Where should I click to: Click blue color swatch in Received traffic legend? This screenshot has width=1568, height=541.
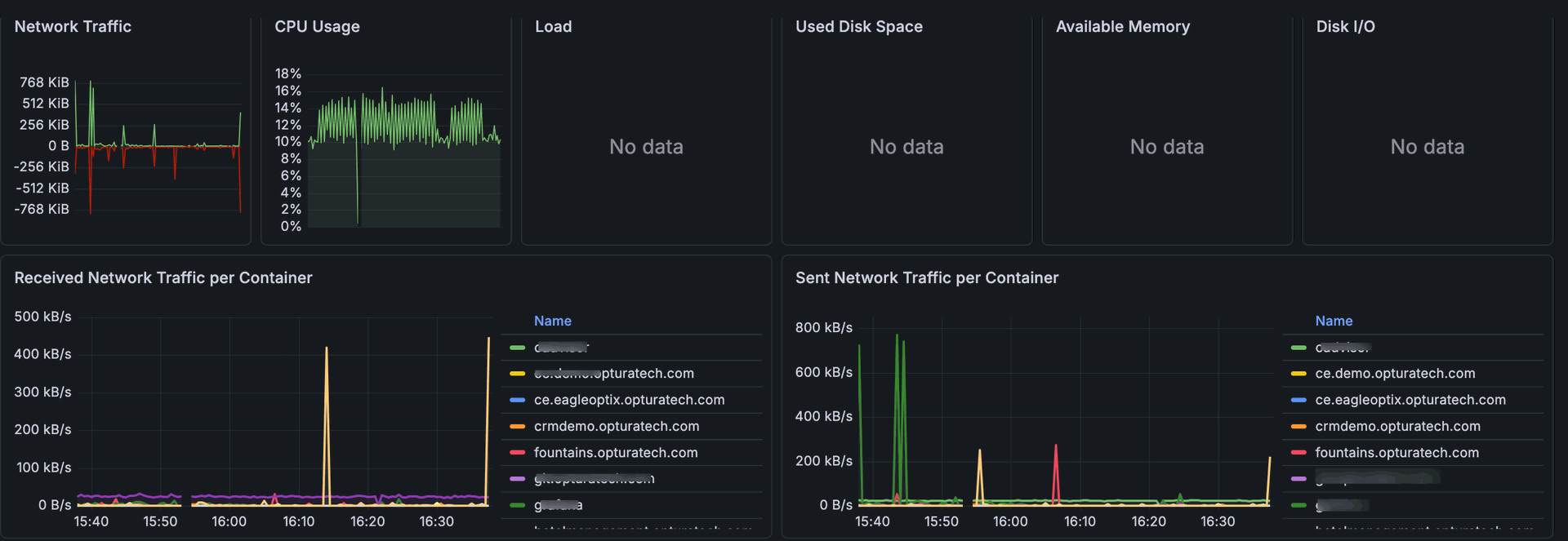(517, 400)
